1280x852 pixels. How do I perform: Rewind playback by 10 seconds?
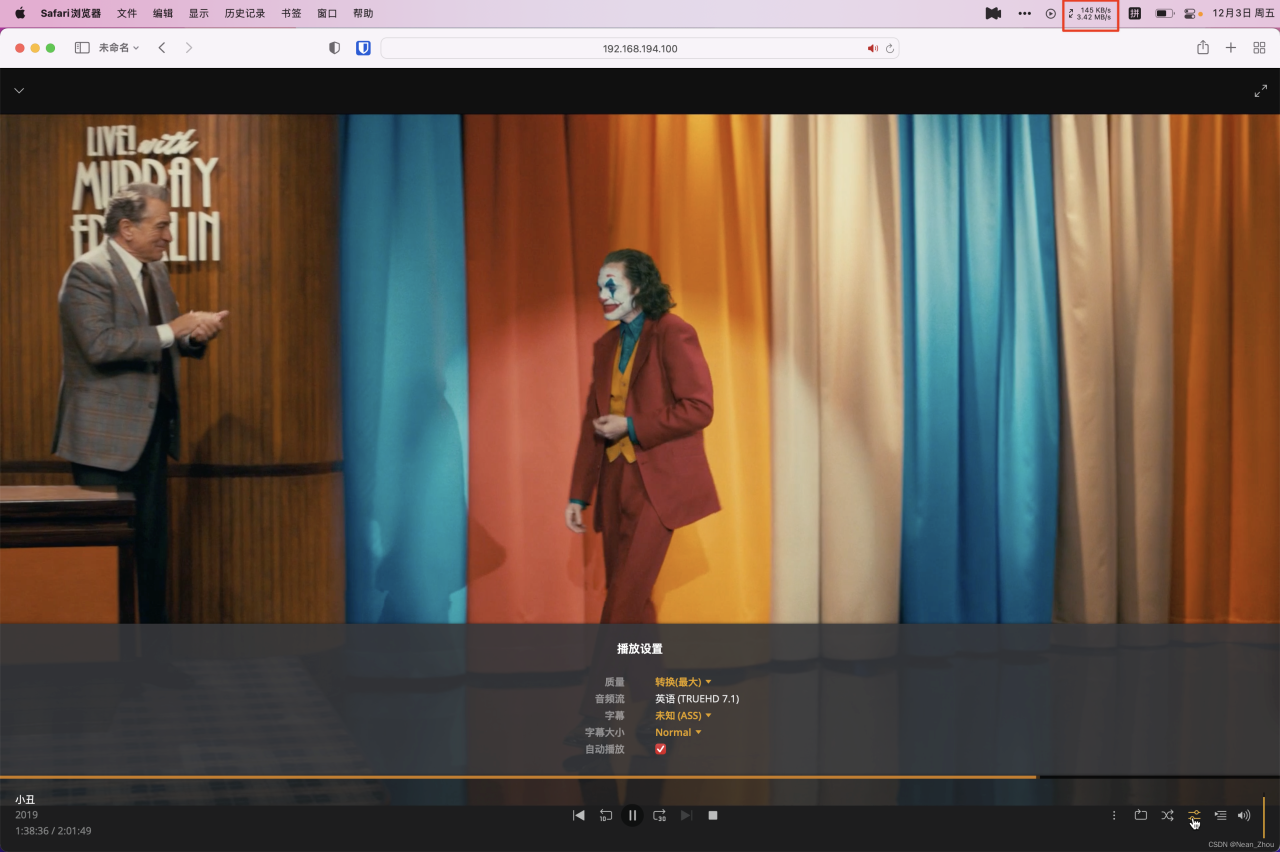coord(605,815)
